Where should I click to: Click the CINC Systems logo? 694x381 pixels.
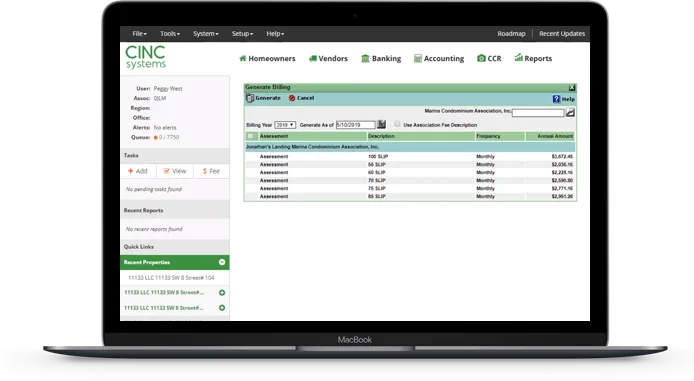145,57
